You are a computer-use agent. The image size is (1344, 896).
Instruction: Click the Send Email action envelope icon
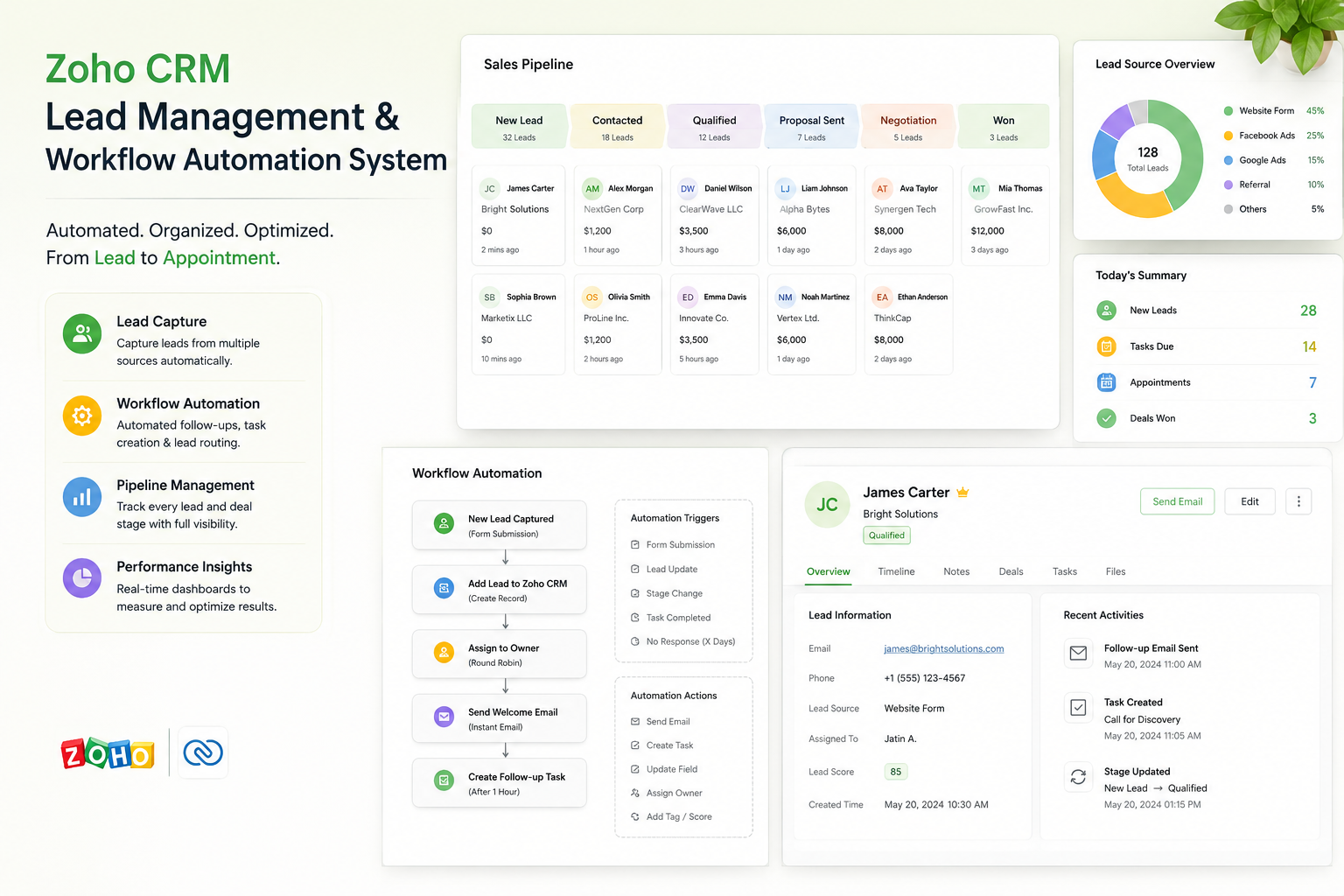(x=635, y=722)
